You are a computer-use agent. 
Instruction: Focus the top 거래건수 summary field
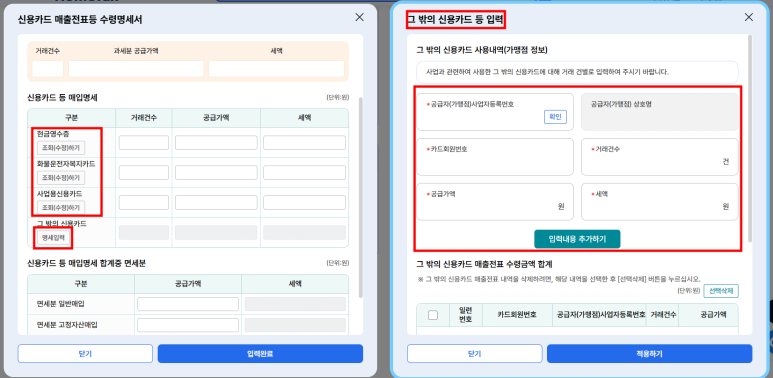(48, 69)
